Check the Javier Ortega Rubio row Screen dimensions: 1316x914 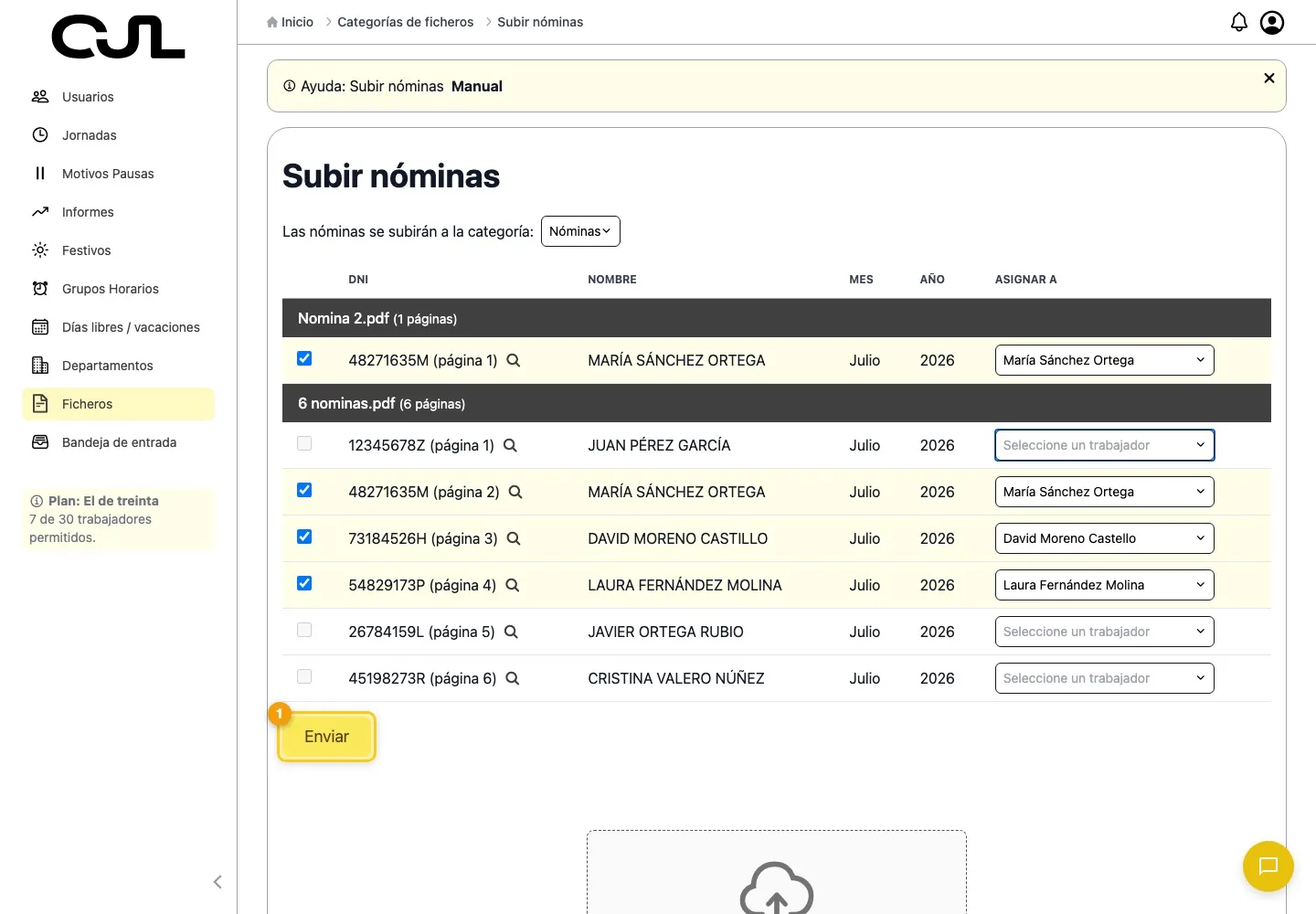[x=304, y=630]
